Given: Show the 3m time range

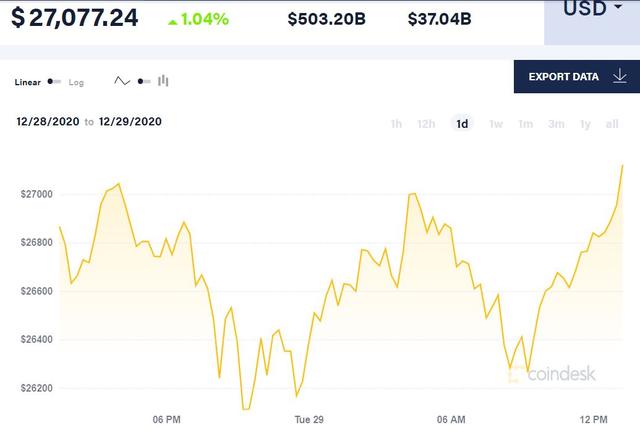Looking at the screenshot, I should [x=556, y=124].
